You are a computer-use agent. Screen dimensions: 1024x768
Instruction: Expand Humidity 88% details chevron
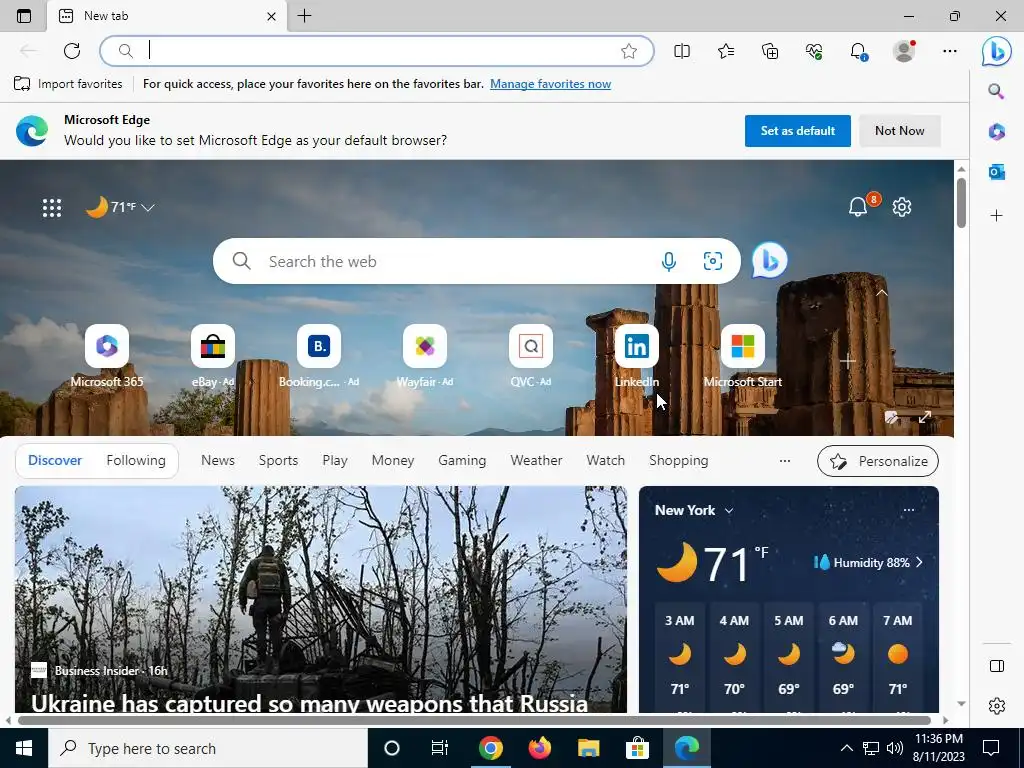[x=920, y=562]
